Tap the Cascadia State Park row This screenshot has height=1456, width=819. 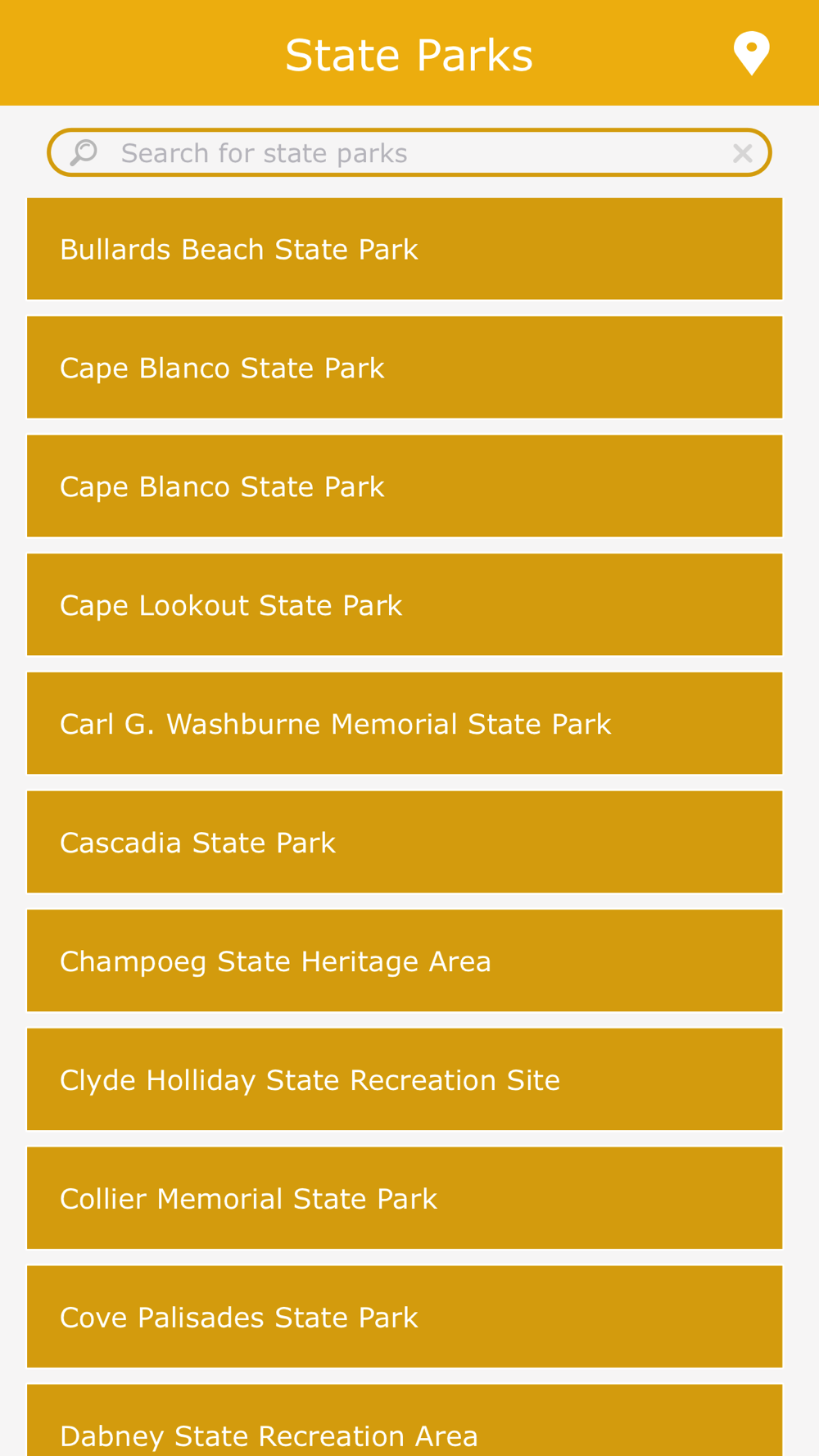point(405,843)
